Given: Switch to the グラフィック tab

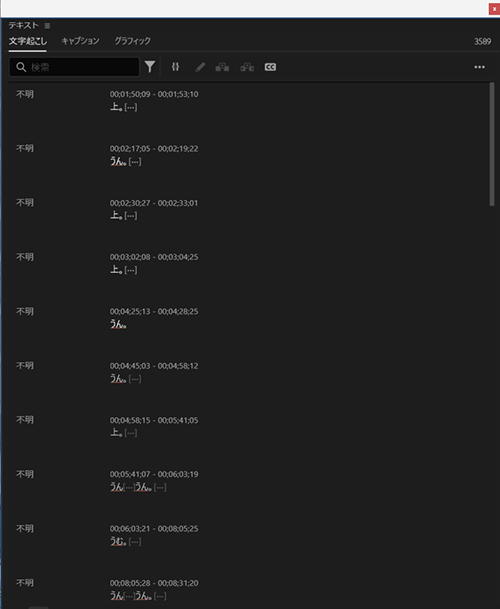Looking at the screenshot, I should point(132,41).
